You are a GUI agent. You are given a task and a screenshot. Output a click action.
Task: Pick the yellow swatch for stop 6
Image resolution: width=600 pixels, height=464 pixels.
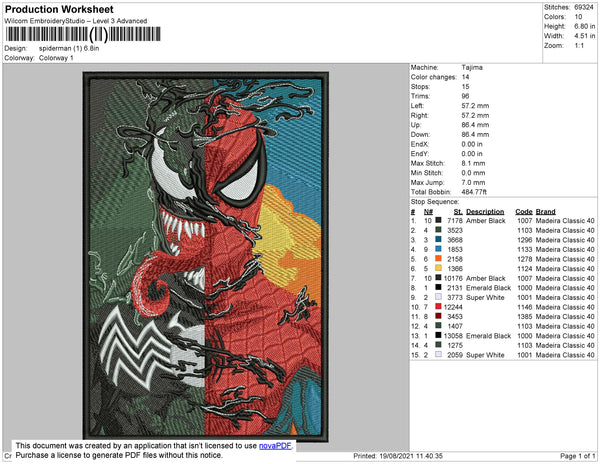(438, 268)
